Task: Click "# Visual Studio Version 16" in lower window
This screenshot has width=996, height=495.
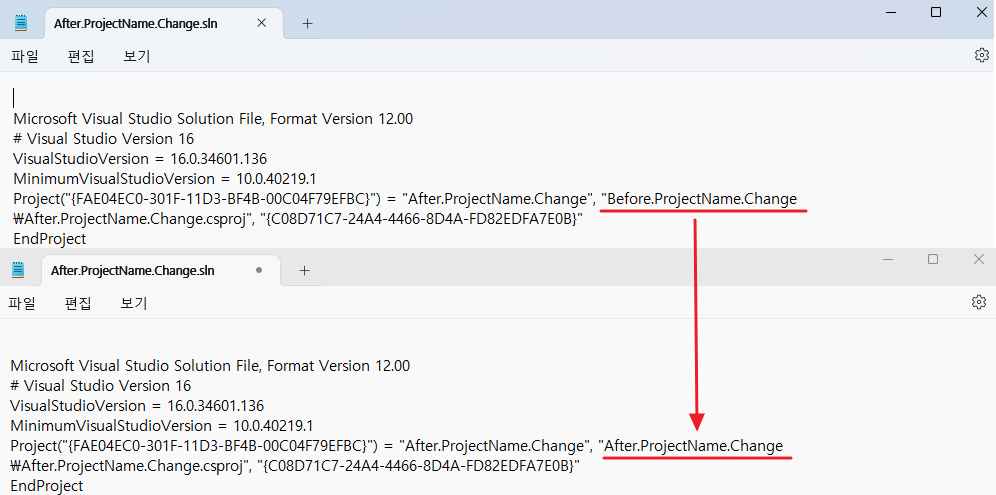Action: click(x=100, y=386)
